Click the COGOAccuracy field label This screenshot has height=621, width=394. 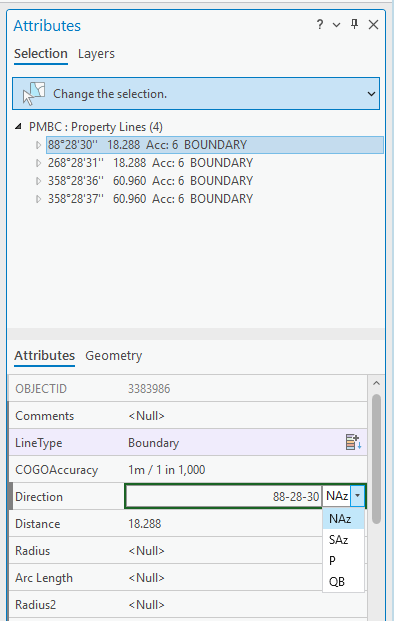pos(57,470)
